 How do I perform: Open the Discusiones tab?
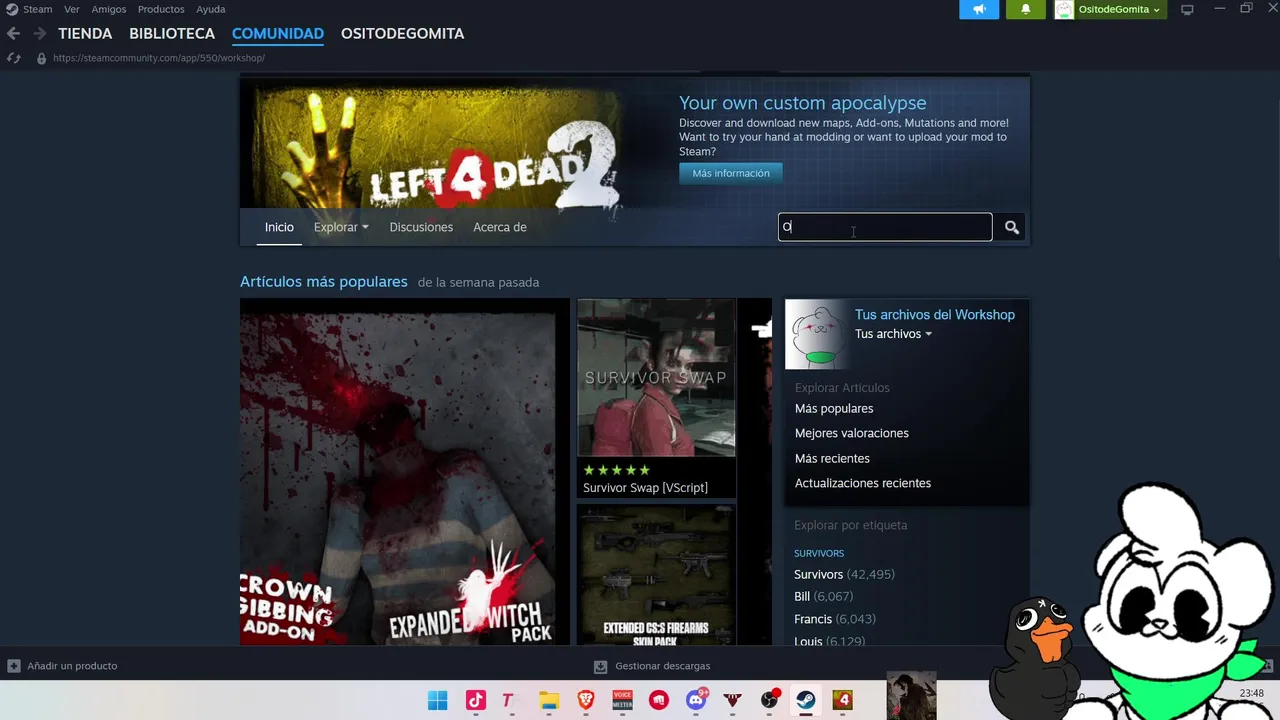pos(421,227)
